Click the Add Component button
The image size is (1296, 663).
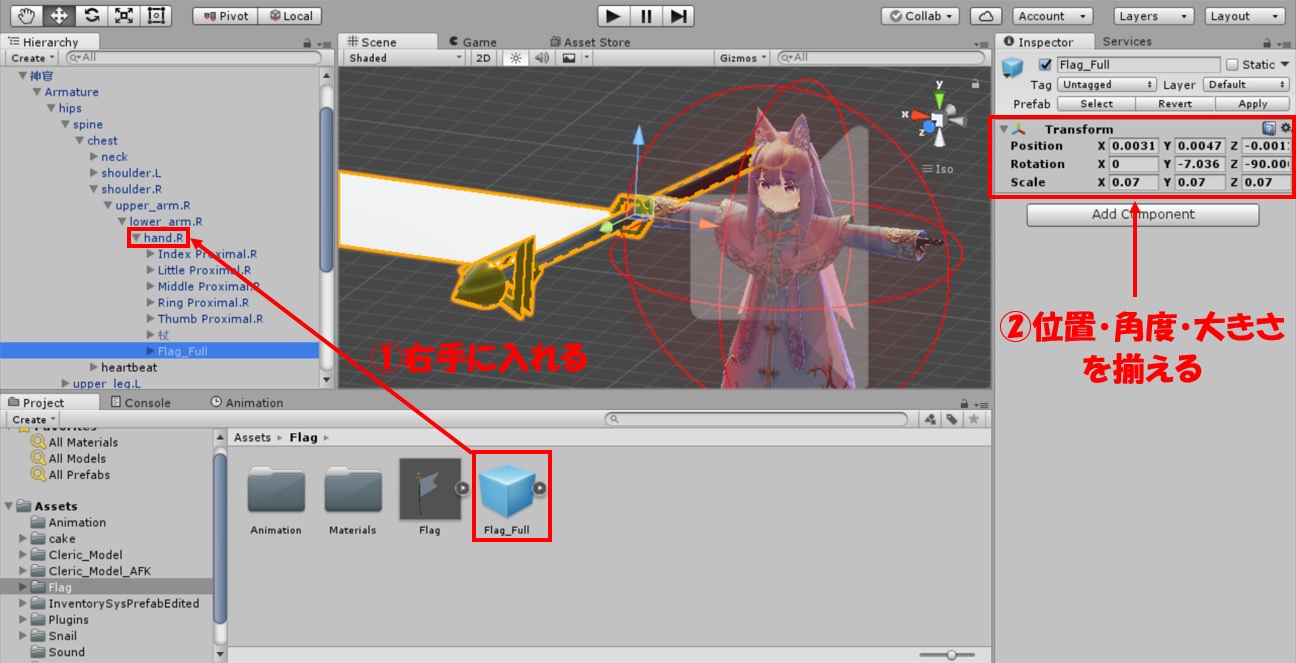1142,214
